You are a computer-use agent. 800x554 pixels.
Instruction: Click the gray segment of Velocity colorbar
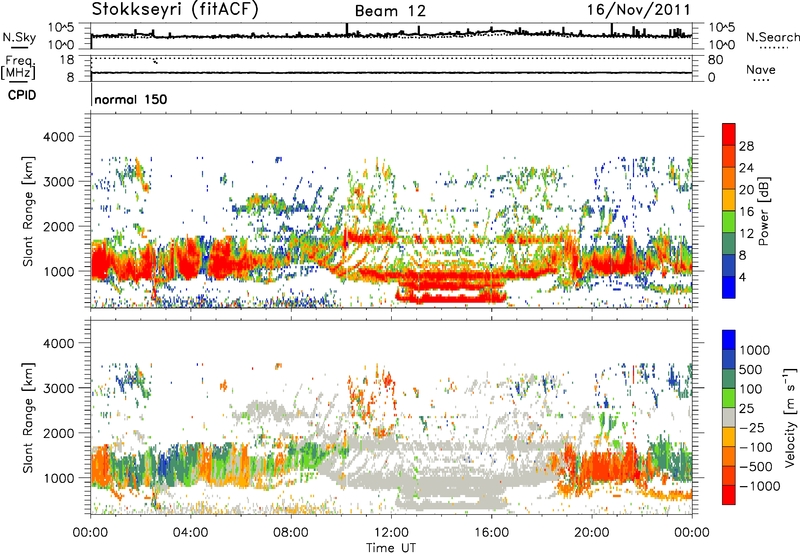(x=729, y=418)
